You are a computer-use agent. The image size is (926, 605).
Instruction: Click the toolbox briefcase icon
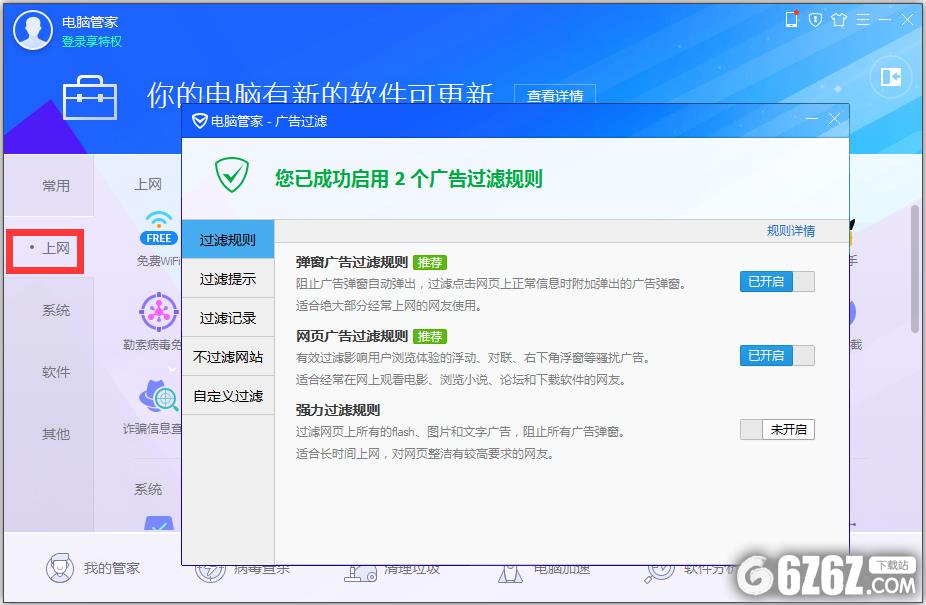(90, 97)
